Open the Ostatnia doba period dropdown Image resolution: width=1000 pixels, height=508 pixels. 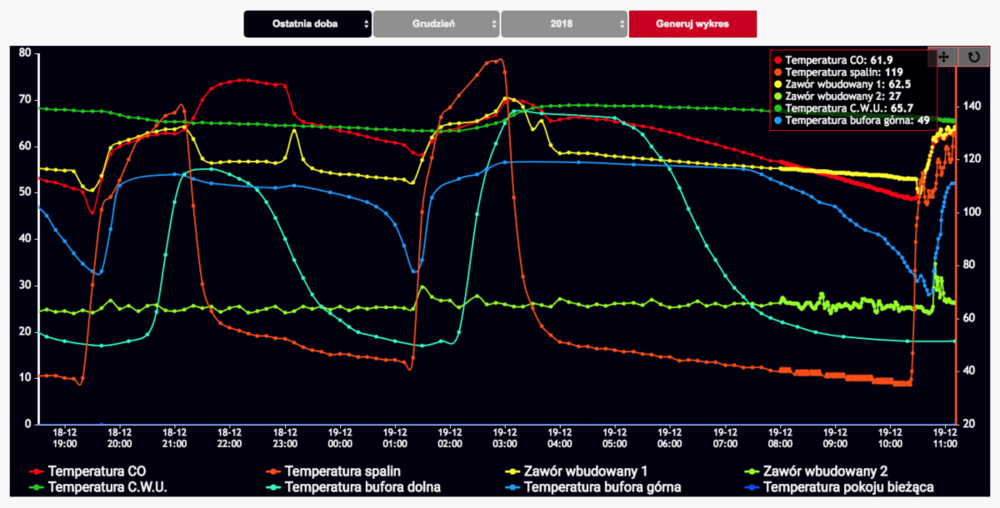308,24
